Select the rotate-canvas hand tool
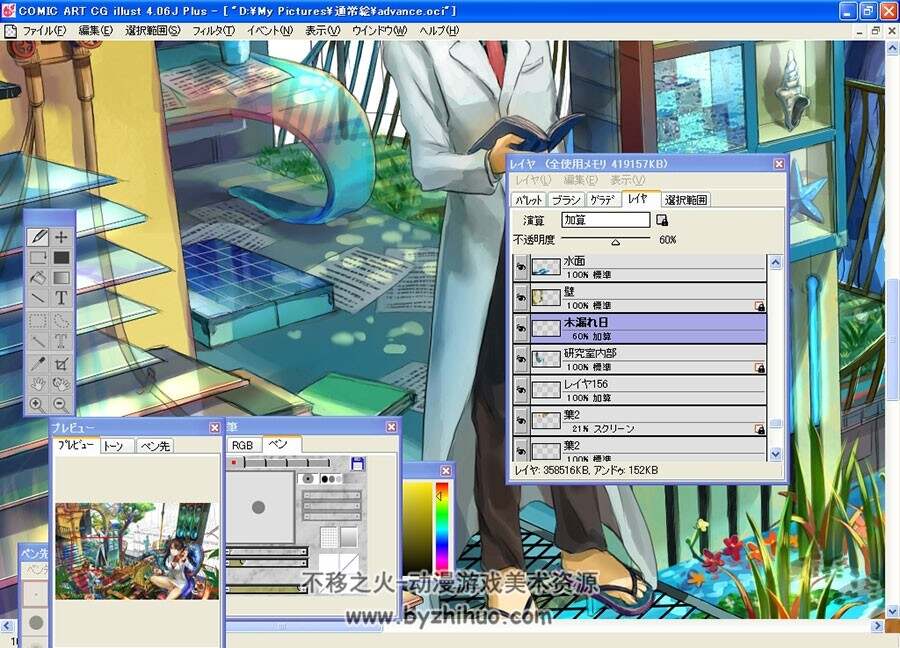 (61, 383)
